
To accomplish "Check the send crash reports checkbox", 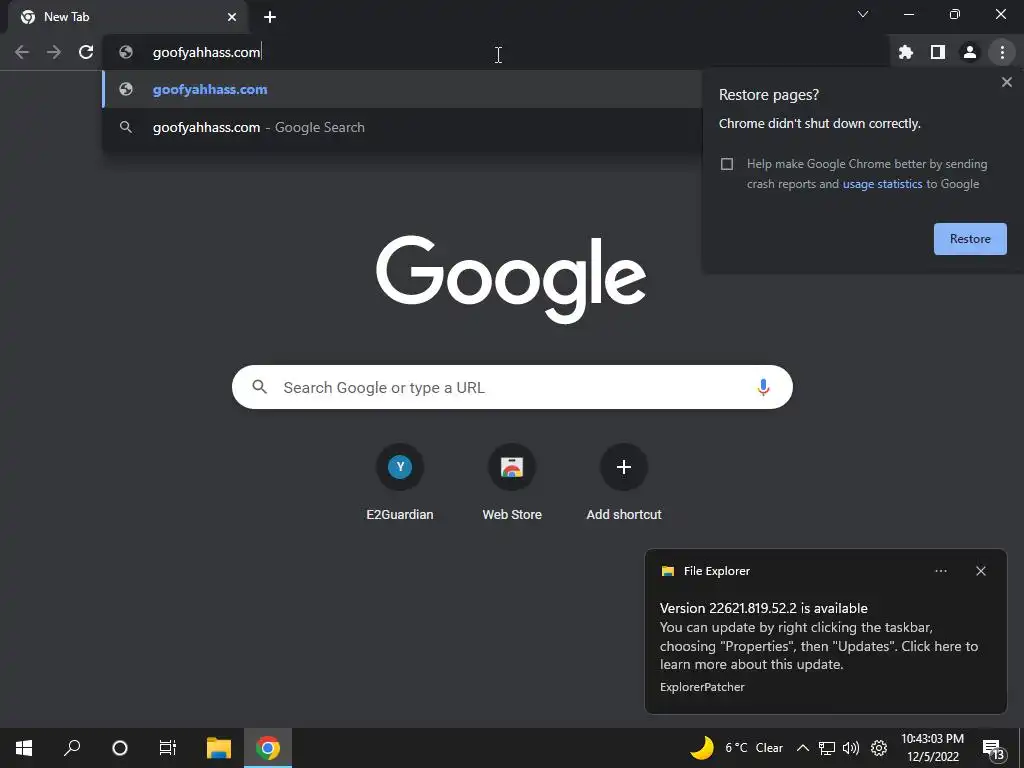I will [727, 164].
